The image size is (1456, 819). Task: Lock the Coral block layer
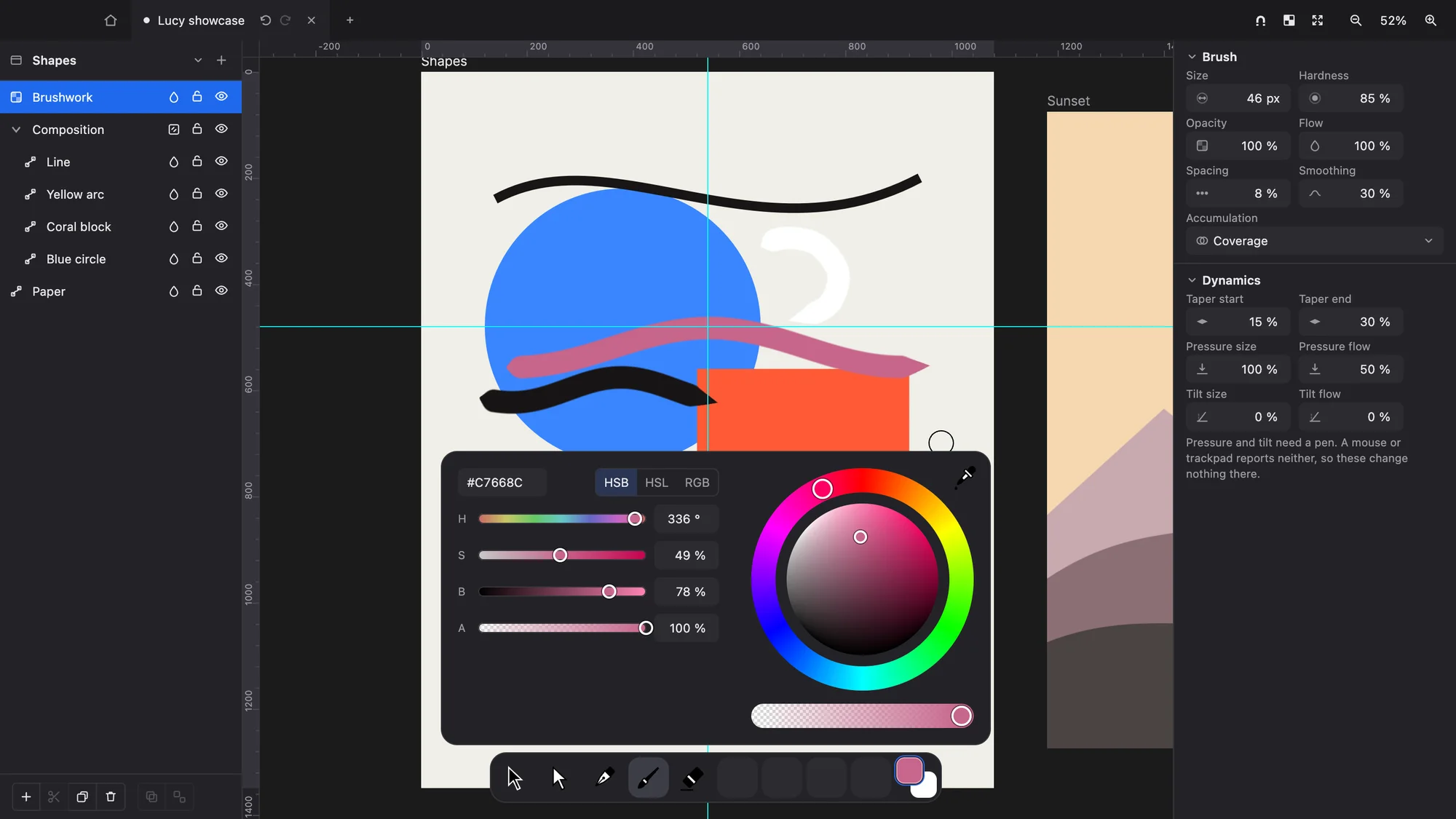click(197, 226)
